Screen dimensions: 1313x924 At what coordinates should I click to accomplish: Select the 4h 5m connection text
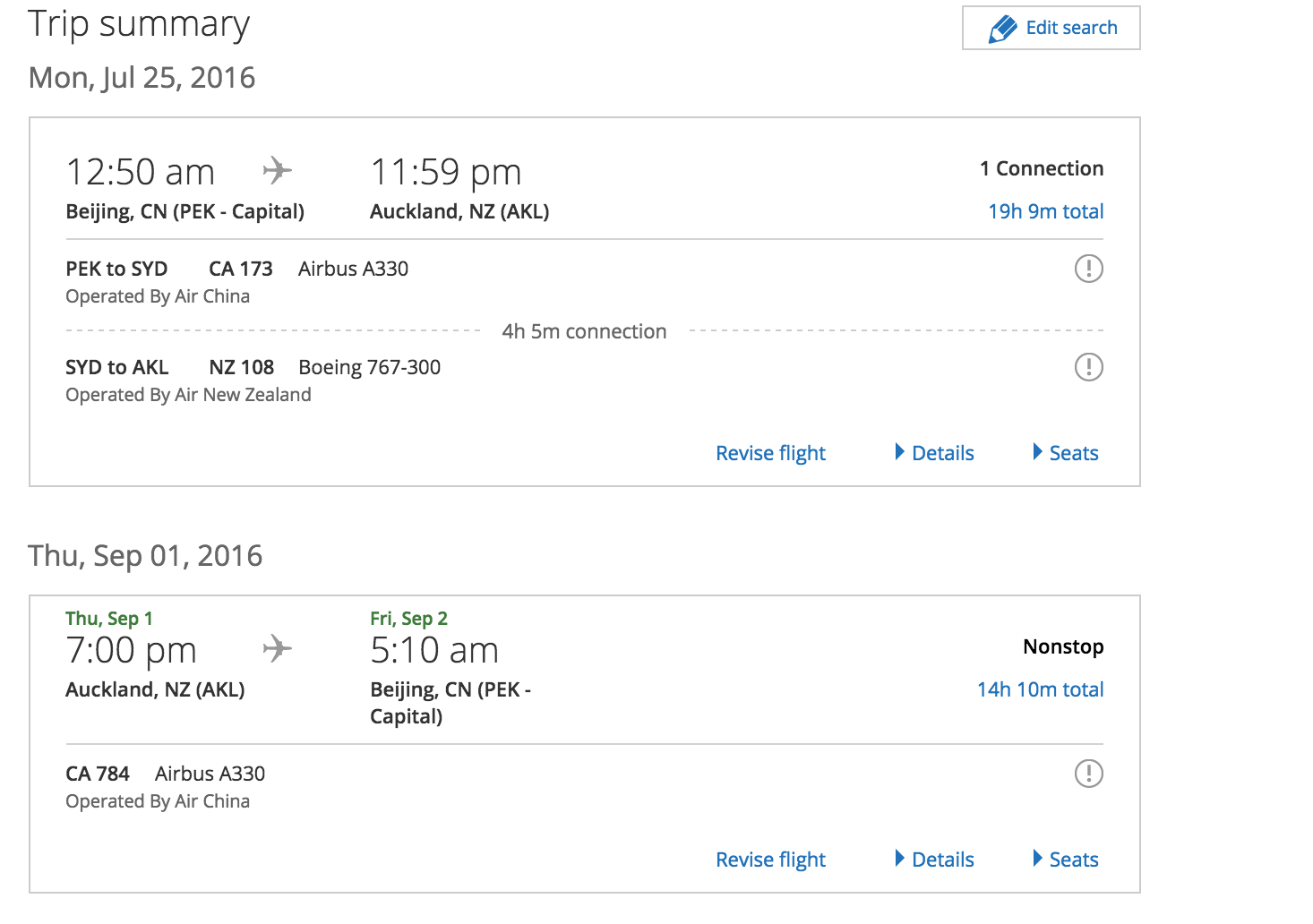(x=584, y=332)
